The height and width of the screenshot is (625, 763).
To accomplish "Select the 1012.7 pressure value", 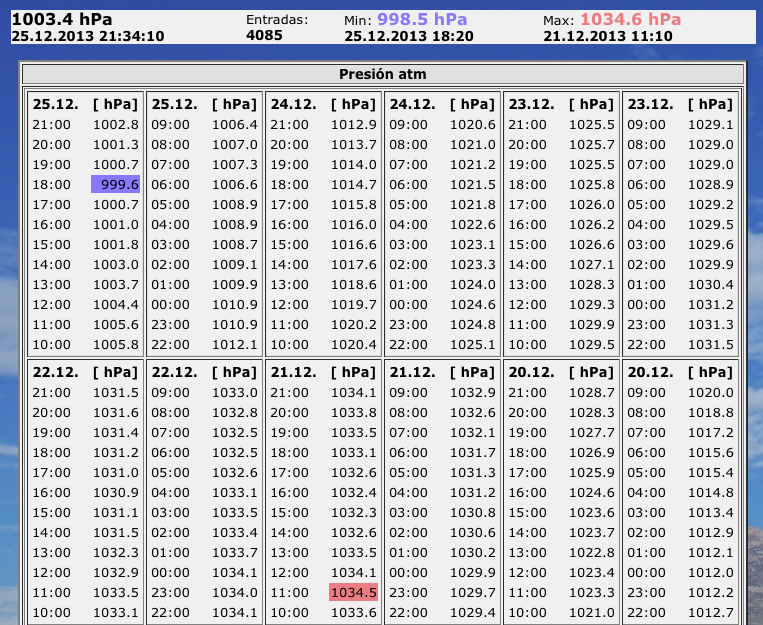I will [x=710, y=612].
